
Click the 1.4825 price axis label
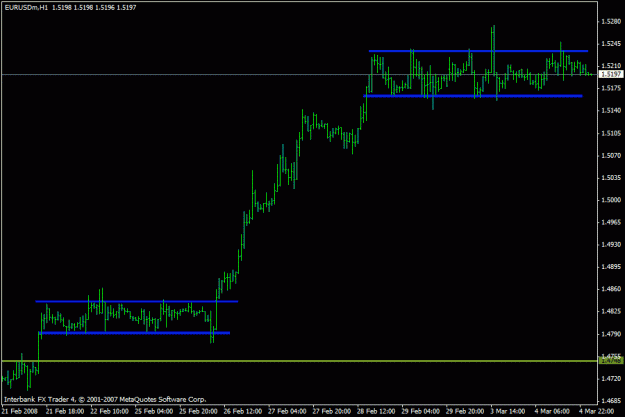611,312
